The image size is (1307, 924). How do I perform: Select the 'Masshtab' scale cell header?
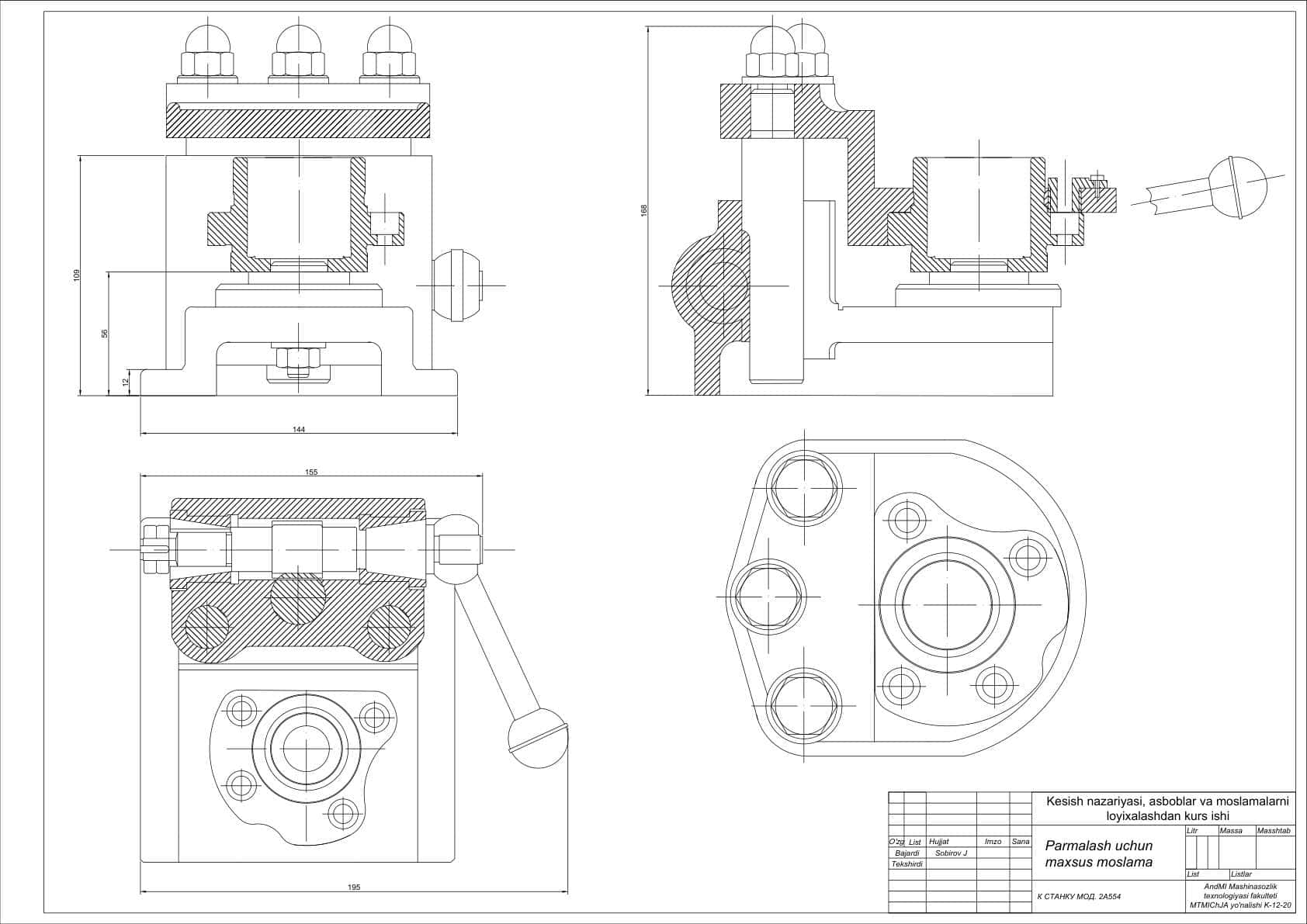[x=1274, y=831]
